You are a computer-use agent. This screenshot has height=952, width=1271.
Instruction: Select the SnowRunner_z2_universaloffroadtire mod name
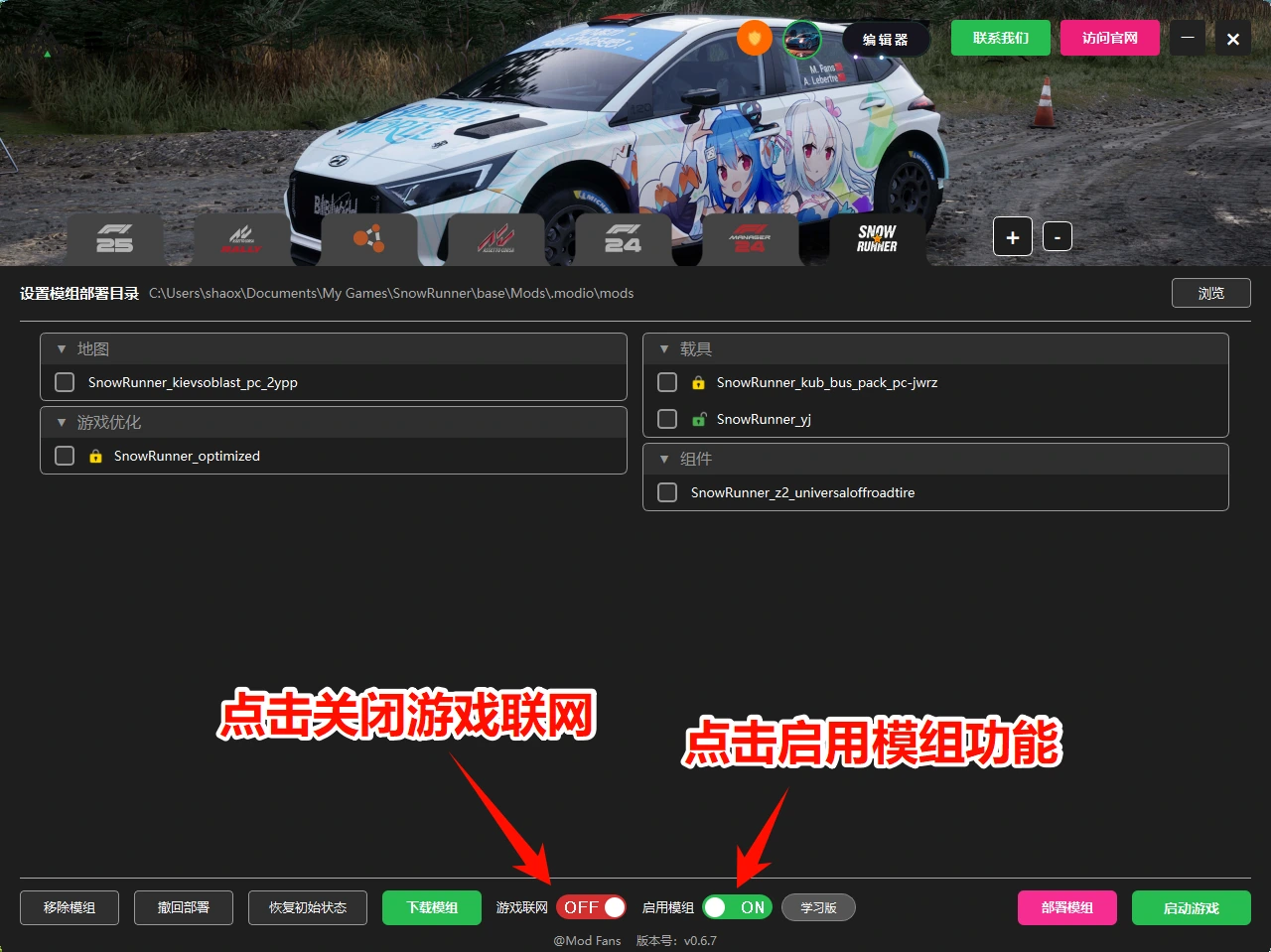[x=803, y=492]
